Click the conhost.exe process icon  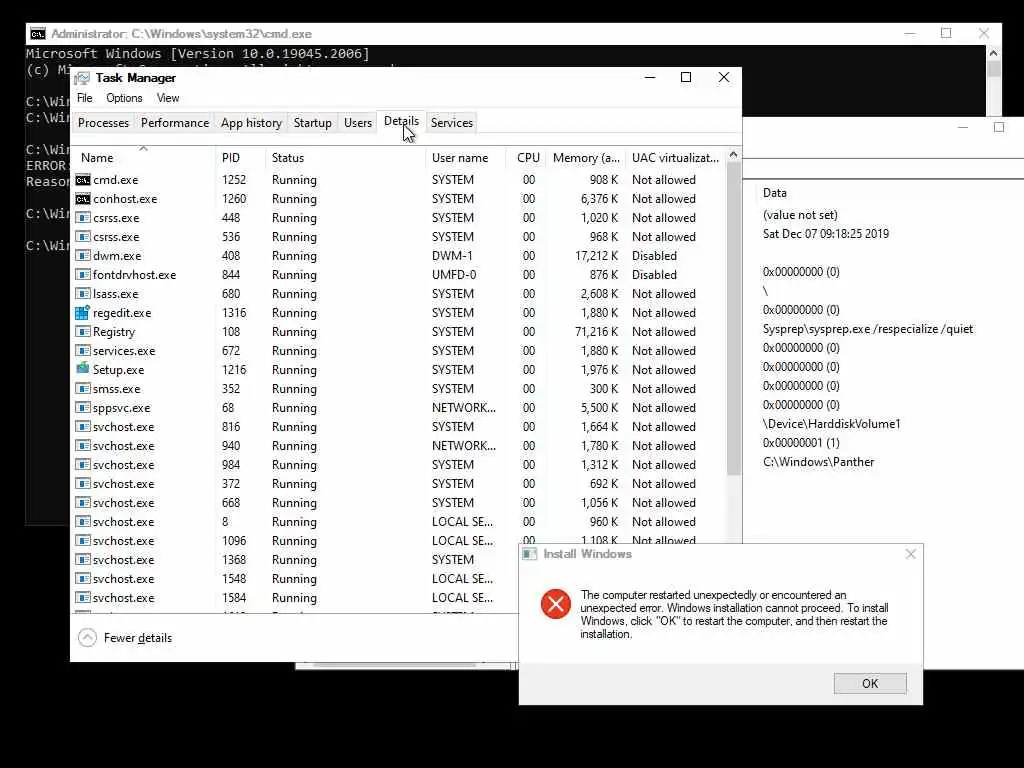point(83,199)
